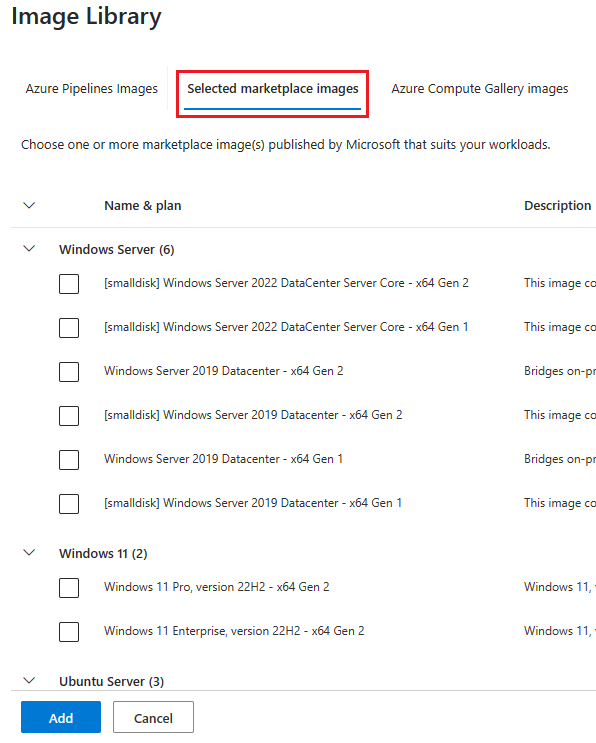Click text '[smalldisk] Windows Server 2019 Datacenter - x64 Gen 2'
Viewport: 596px width, 743px height.
pyautogui.click(x=253, y=415)
